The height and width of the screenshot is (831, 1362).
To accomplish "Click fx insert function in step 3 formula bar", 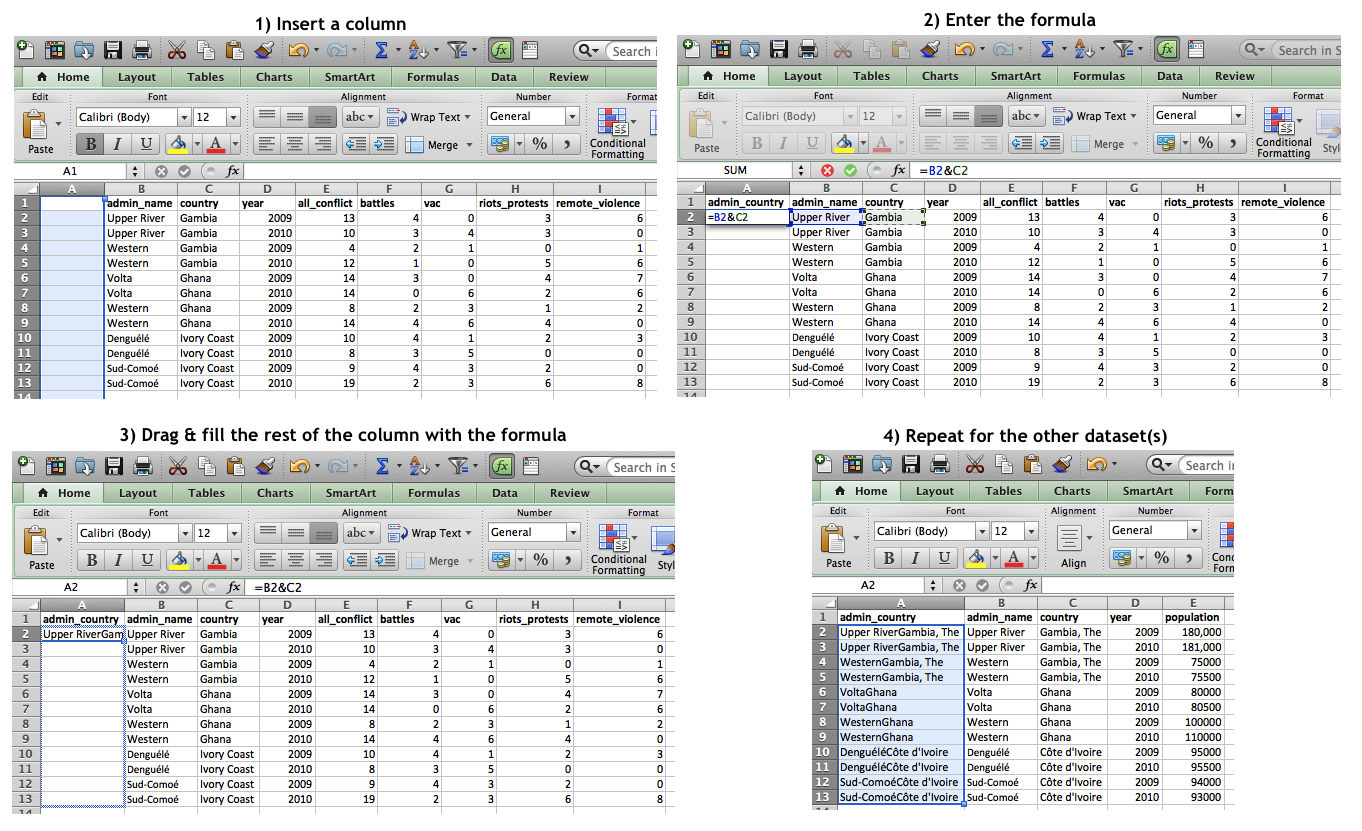I will coord(234,587).
